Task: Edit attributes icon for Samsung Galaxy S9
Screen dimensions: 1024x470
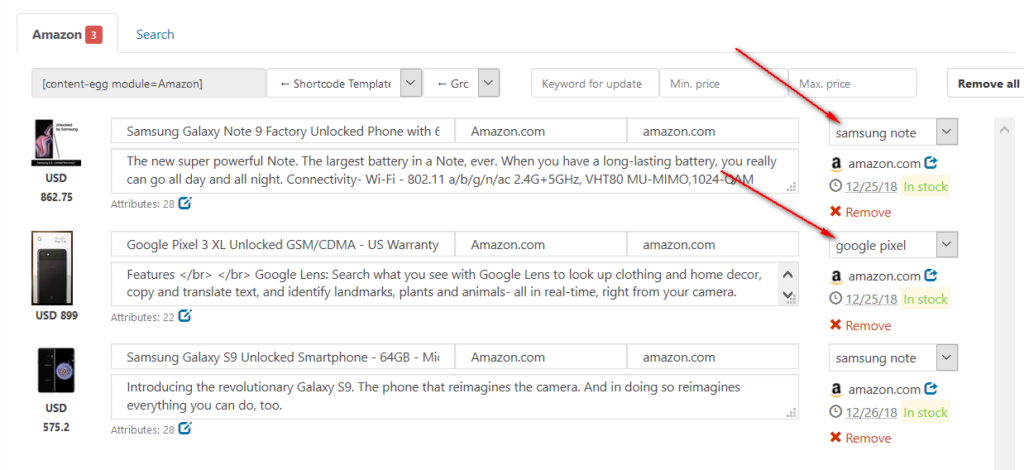Action: pos(185,429)
